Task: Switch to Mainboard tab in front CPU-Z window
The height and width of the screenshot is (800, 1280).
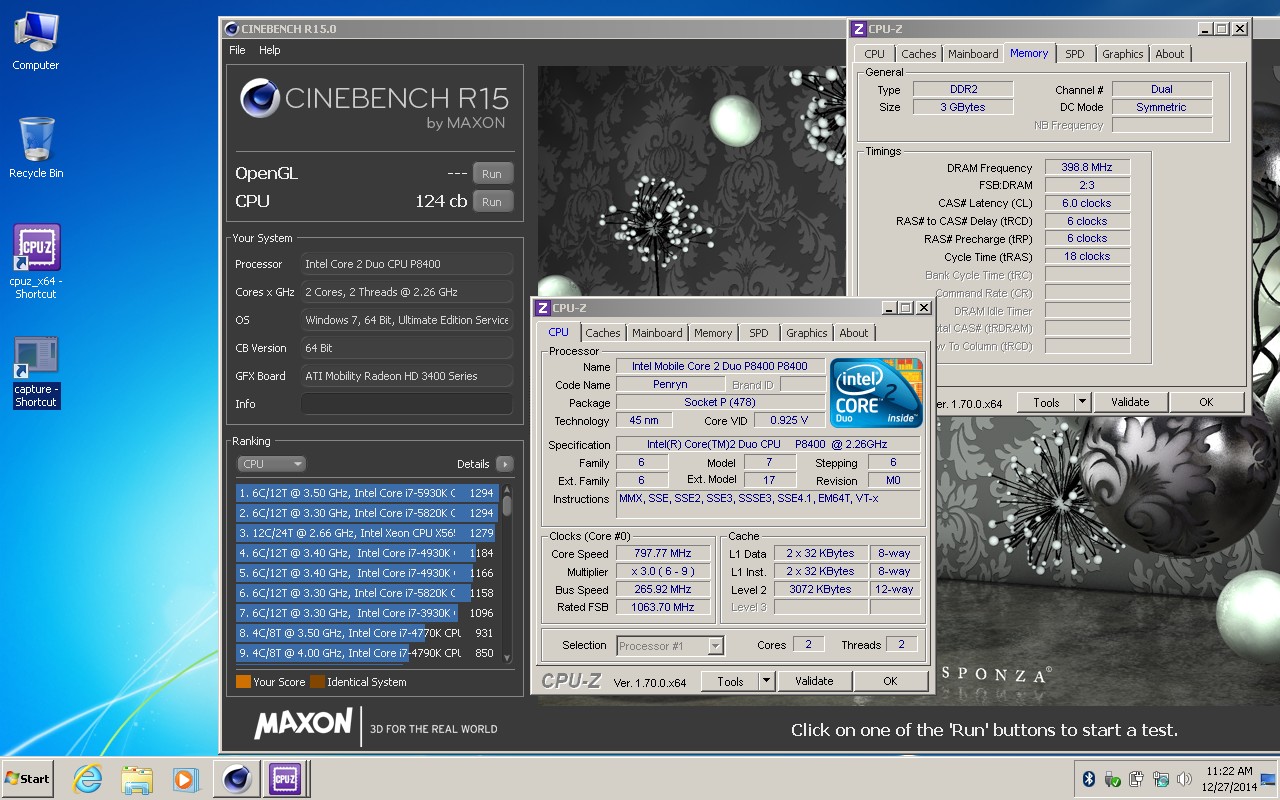Action: [657, 333]
